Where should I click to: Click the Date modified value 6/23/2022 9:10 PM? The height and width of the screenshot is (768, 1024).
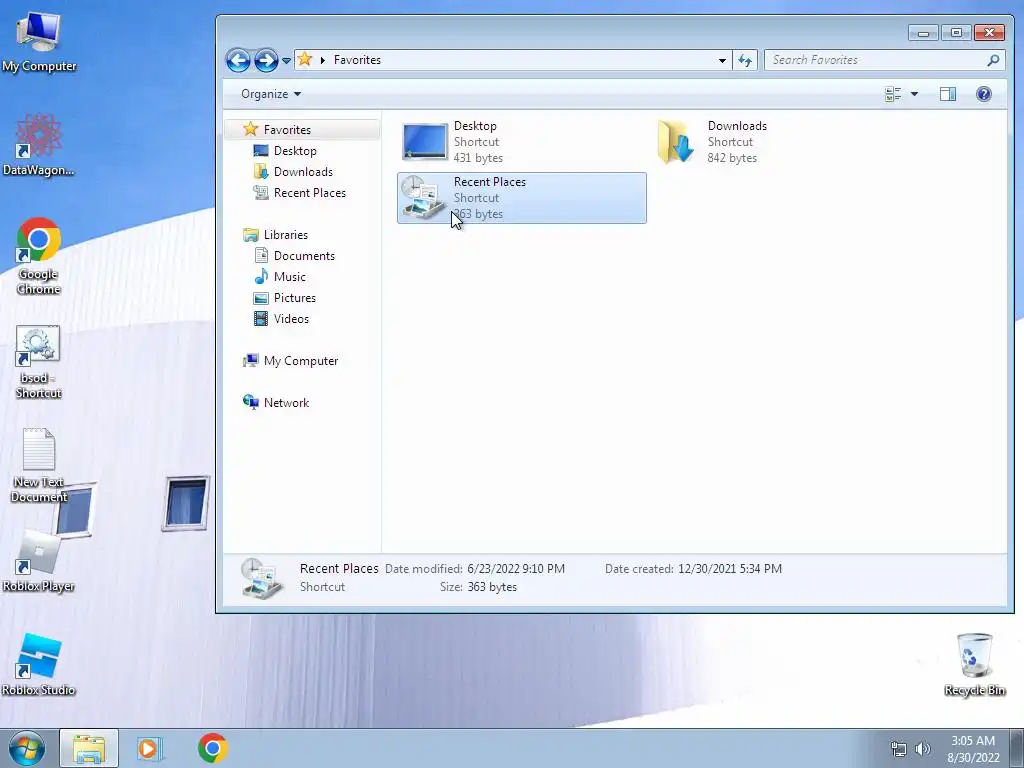point(516,569)
